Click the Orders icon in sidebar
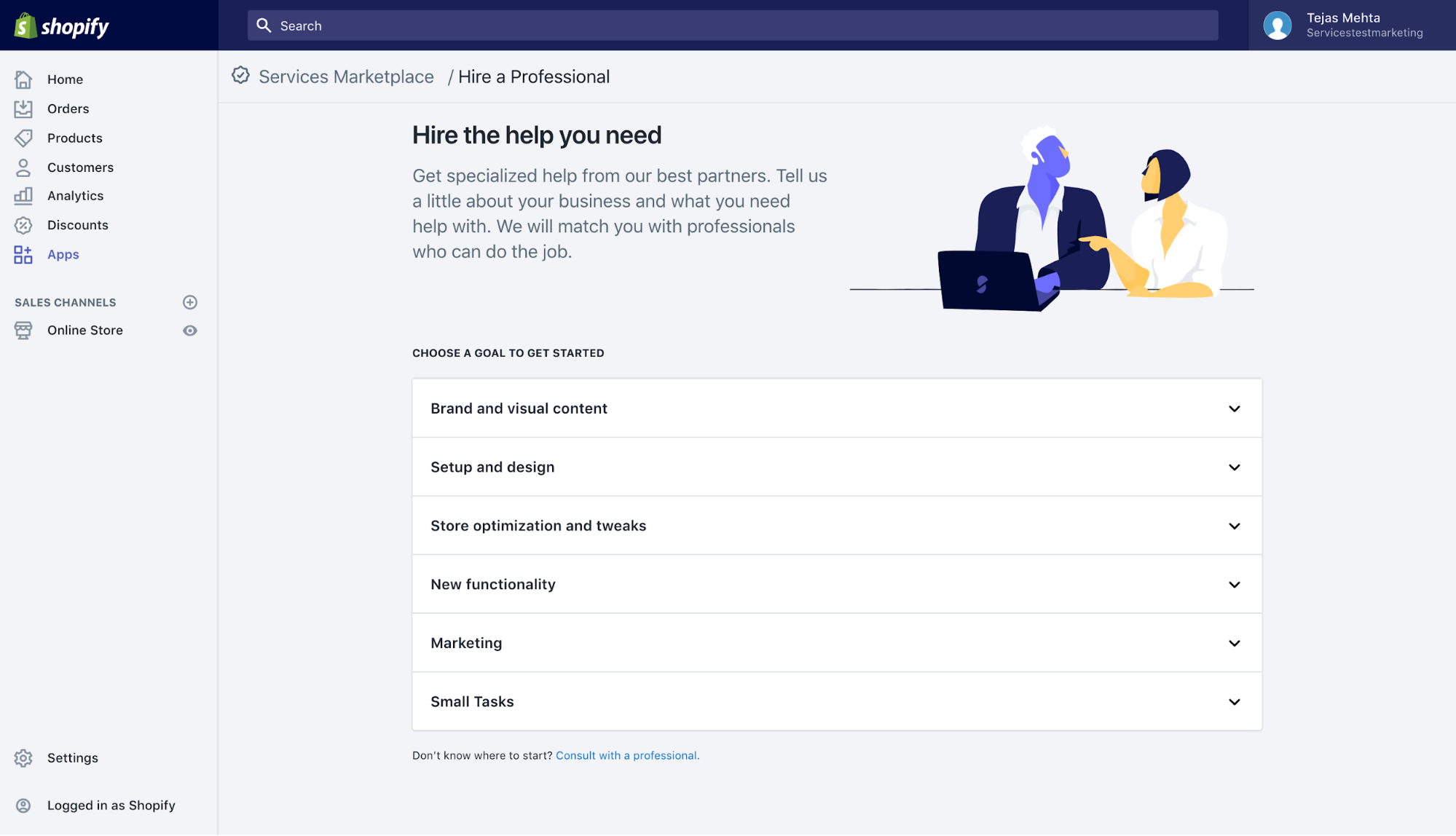 pos(23,108)
